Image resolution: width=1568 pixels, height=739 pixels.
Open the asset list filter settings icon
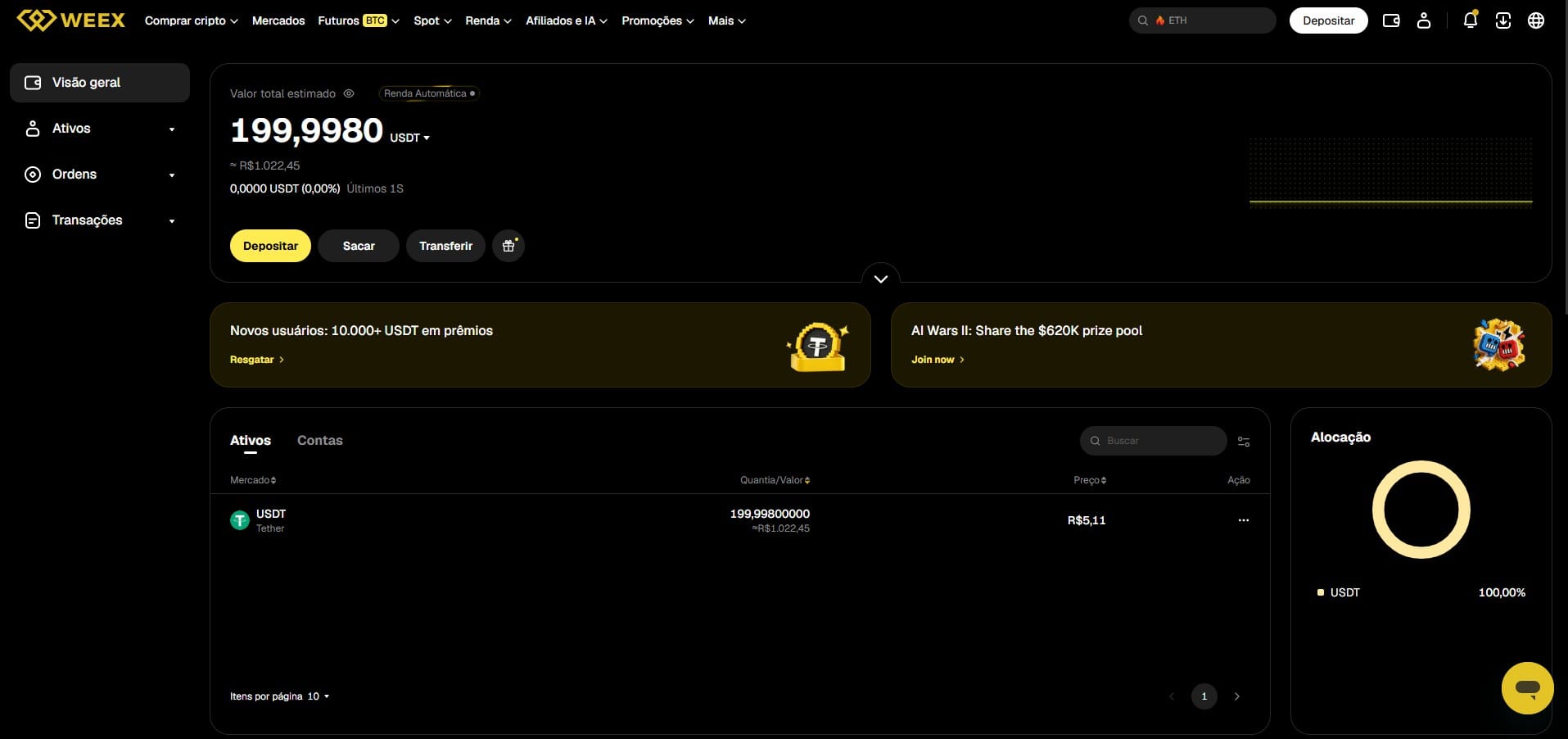pos(1244,441)
